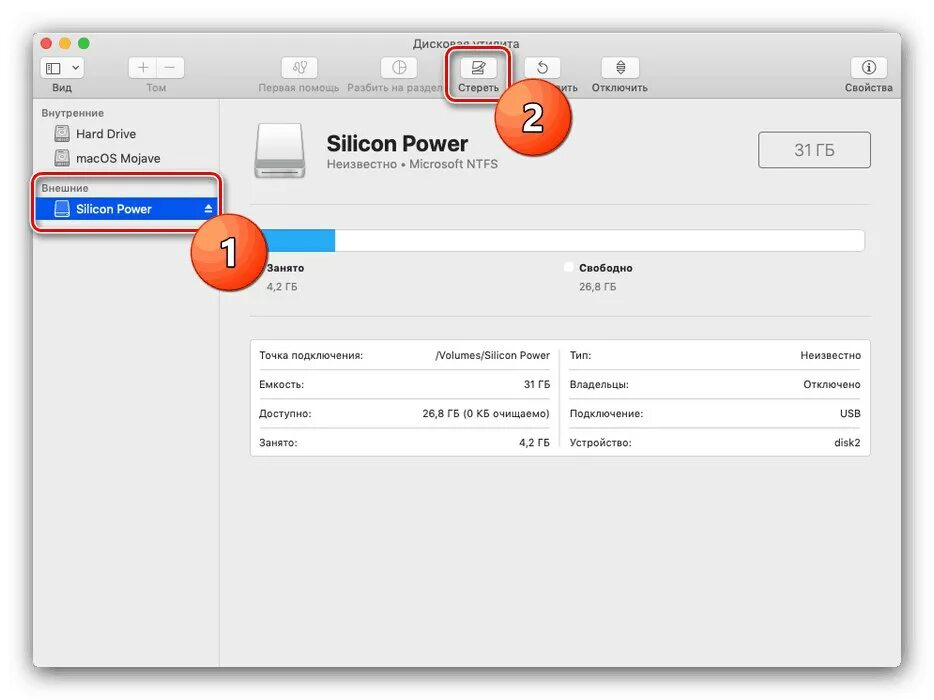
Task: Click '26,8 ГБ (0 КБ очищаемо)' value
Action: (x=486, y=413)
